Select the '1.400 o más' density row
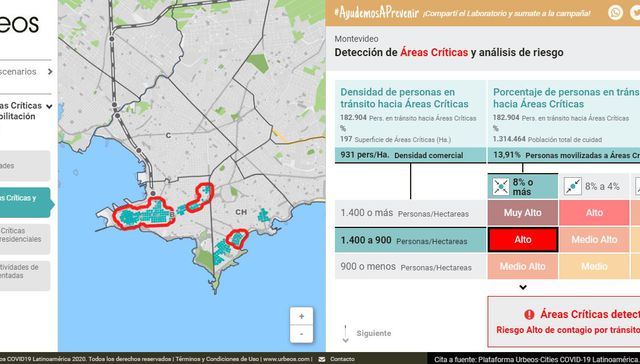The image size is (640, 364). click(x=410, y=213)
